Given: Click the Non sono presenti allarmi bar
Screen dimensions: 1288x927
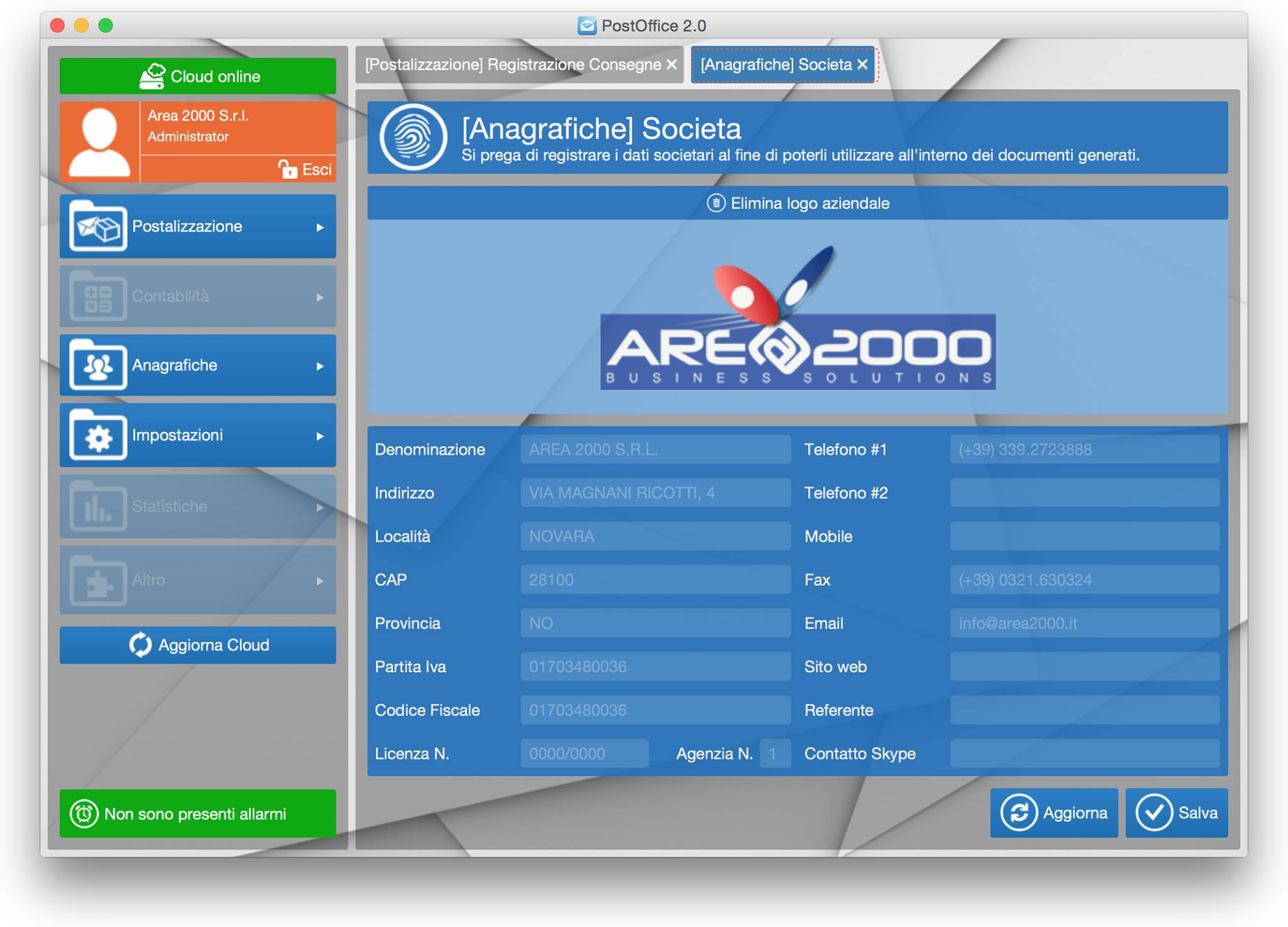Looking at the screenshot, I should coord(197,814).
